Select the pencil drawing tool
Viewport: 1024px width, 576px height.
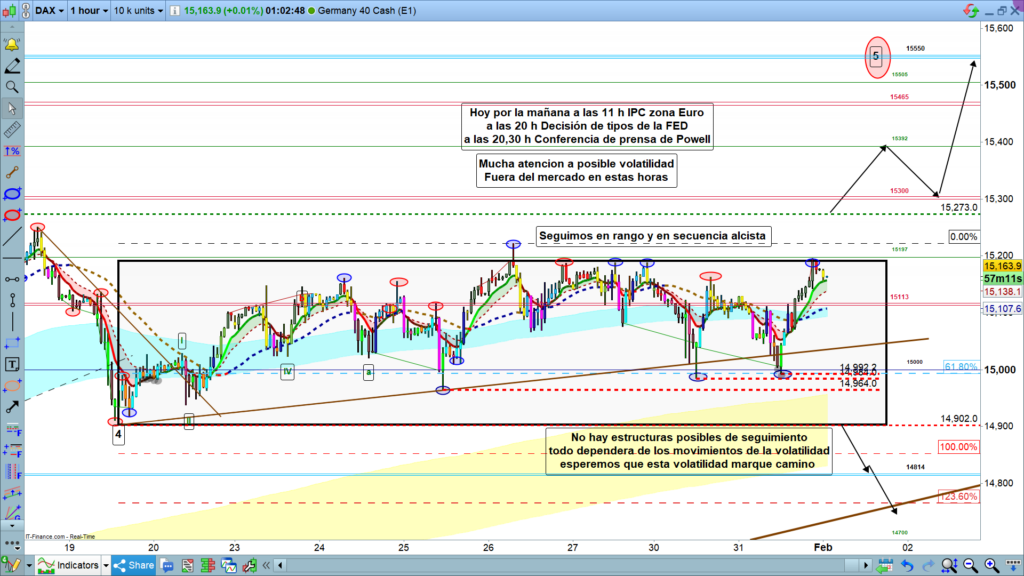click(x=12, y=66)
